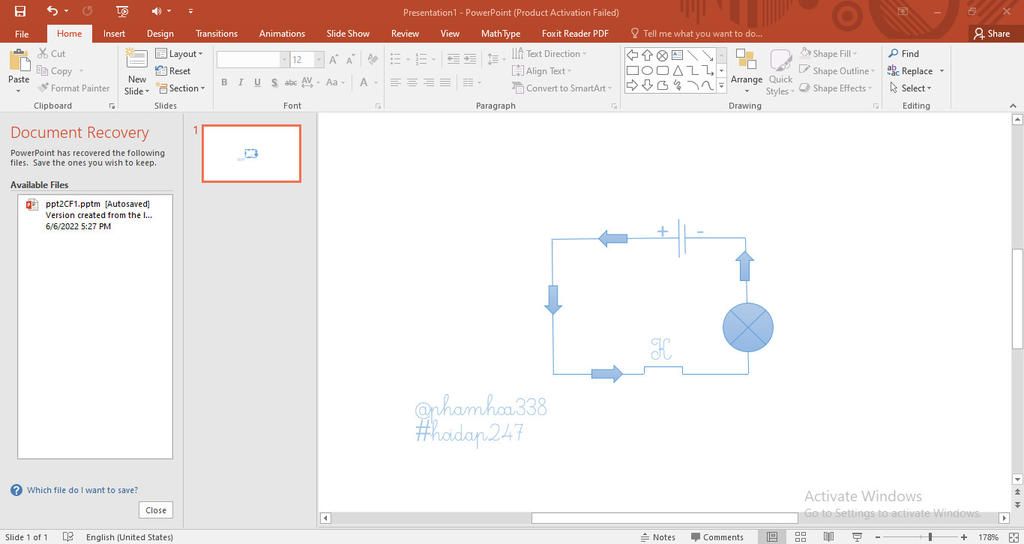Switch to the Animations tab

282,33
